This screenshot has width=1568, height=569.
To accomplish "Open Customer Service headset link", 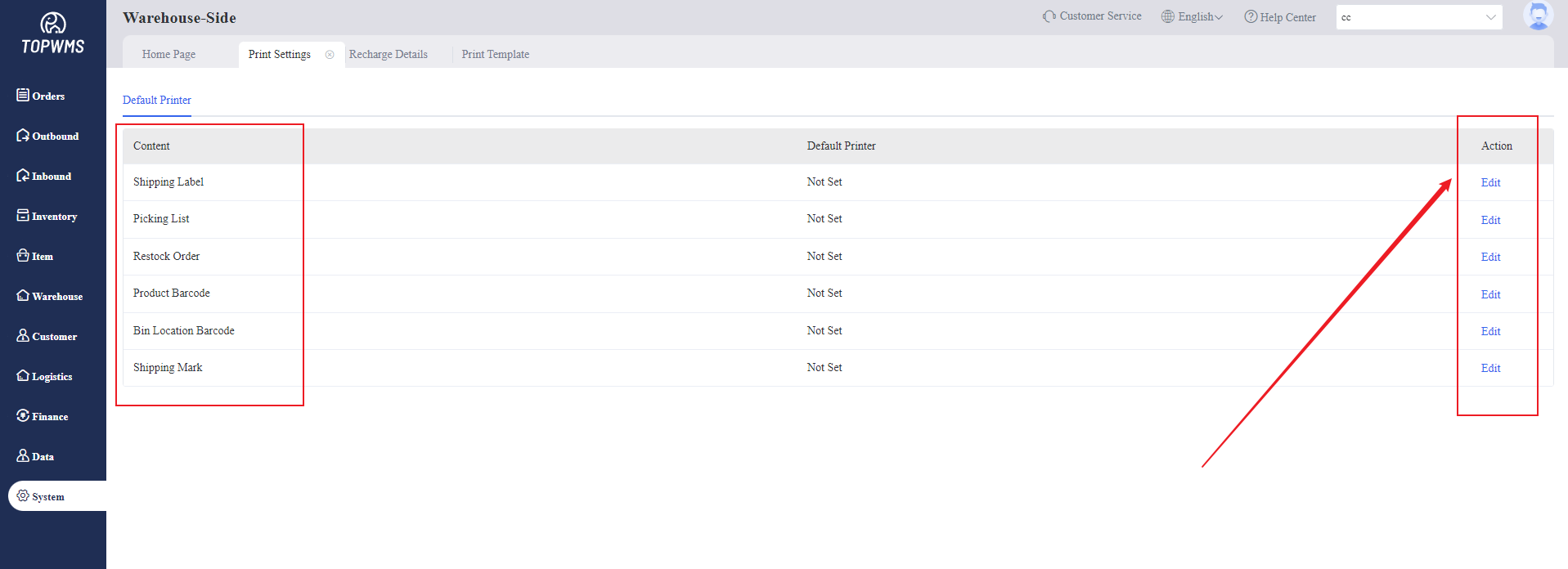I will click(x=1092, y=16).
